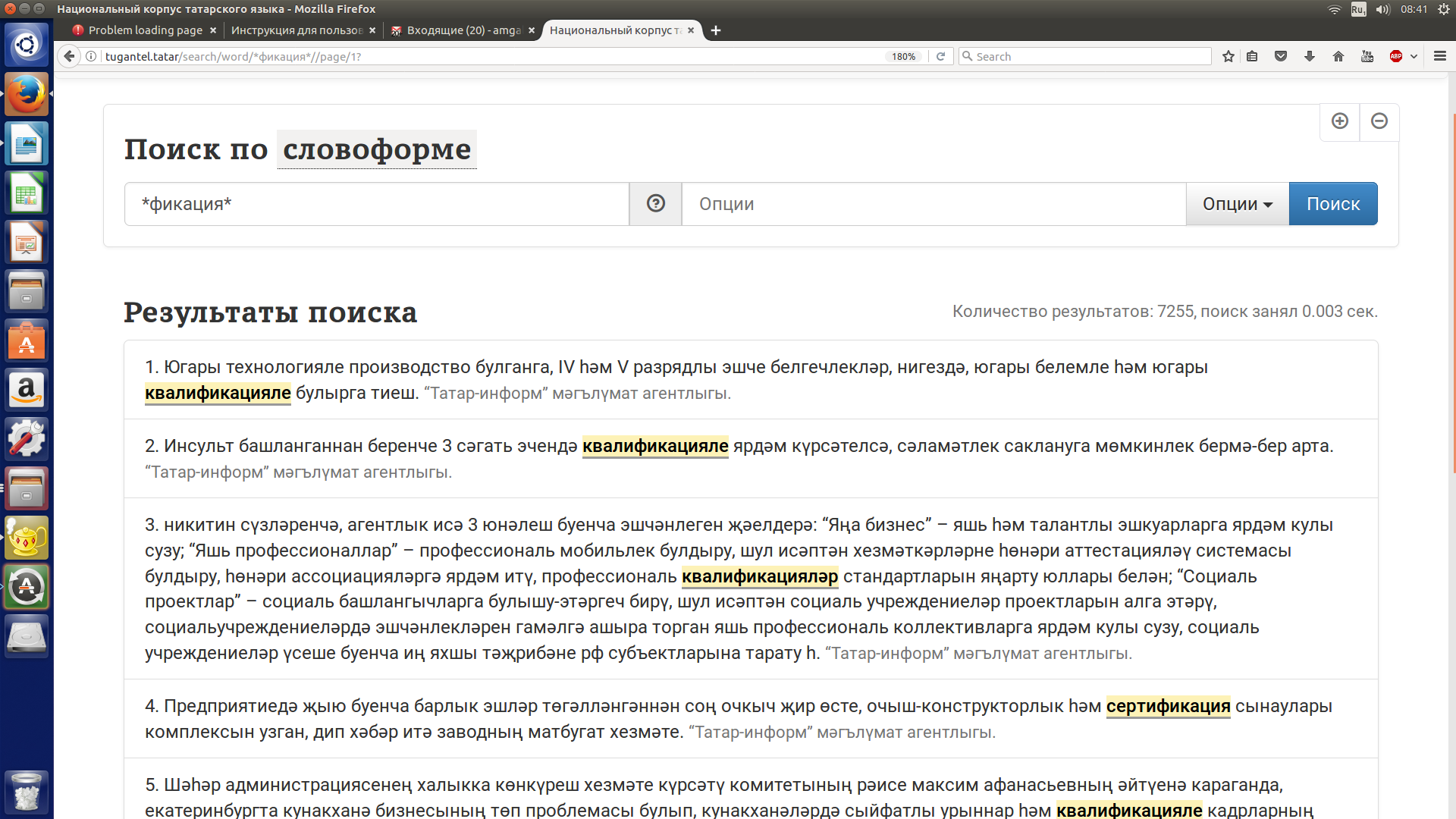Click the 180% zoom level indicator
The image size is (1456, 819).
[903, 56]
